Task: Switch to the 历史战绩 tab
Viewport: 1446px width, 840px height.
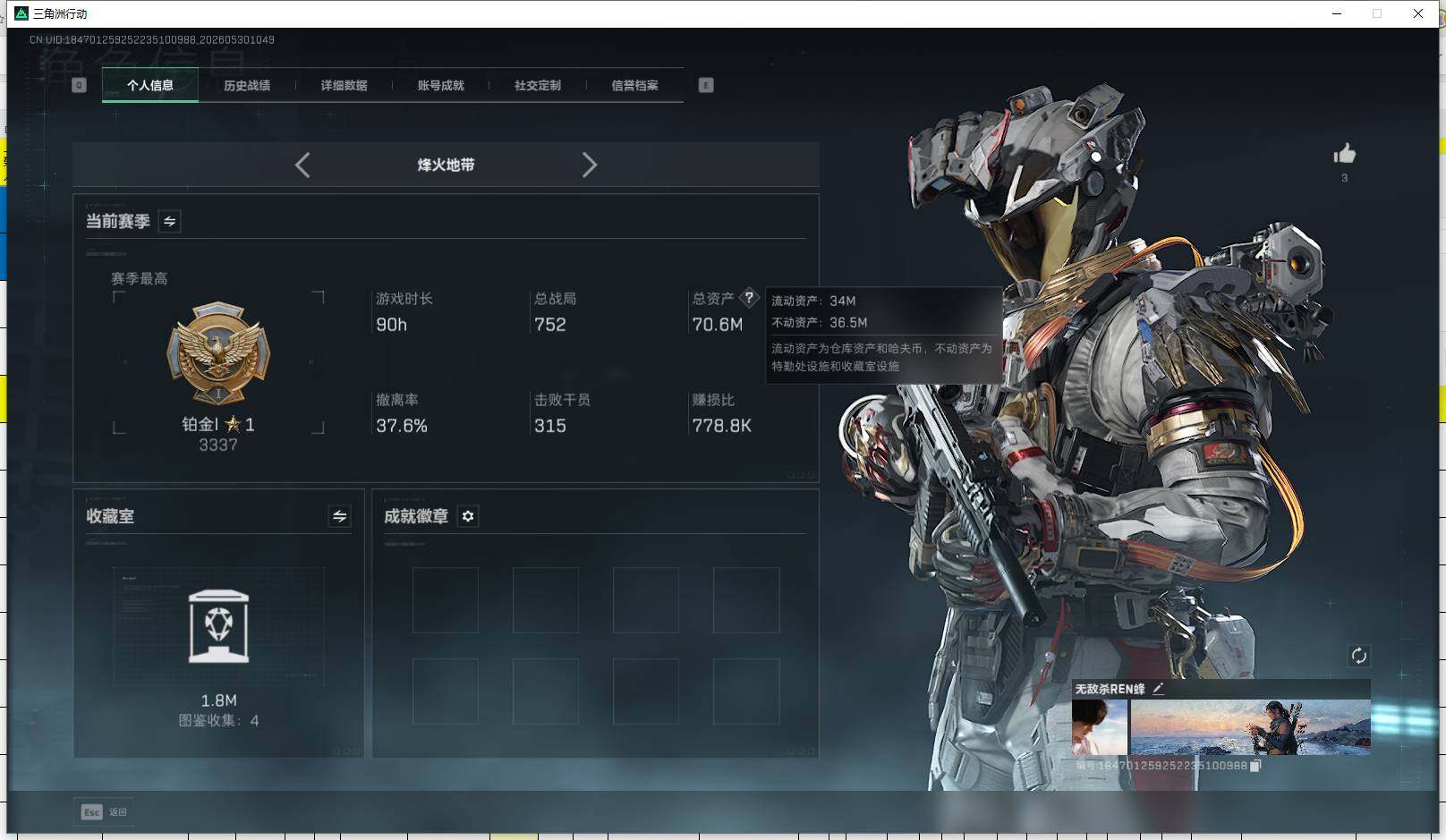Action: tap(247, 86)
